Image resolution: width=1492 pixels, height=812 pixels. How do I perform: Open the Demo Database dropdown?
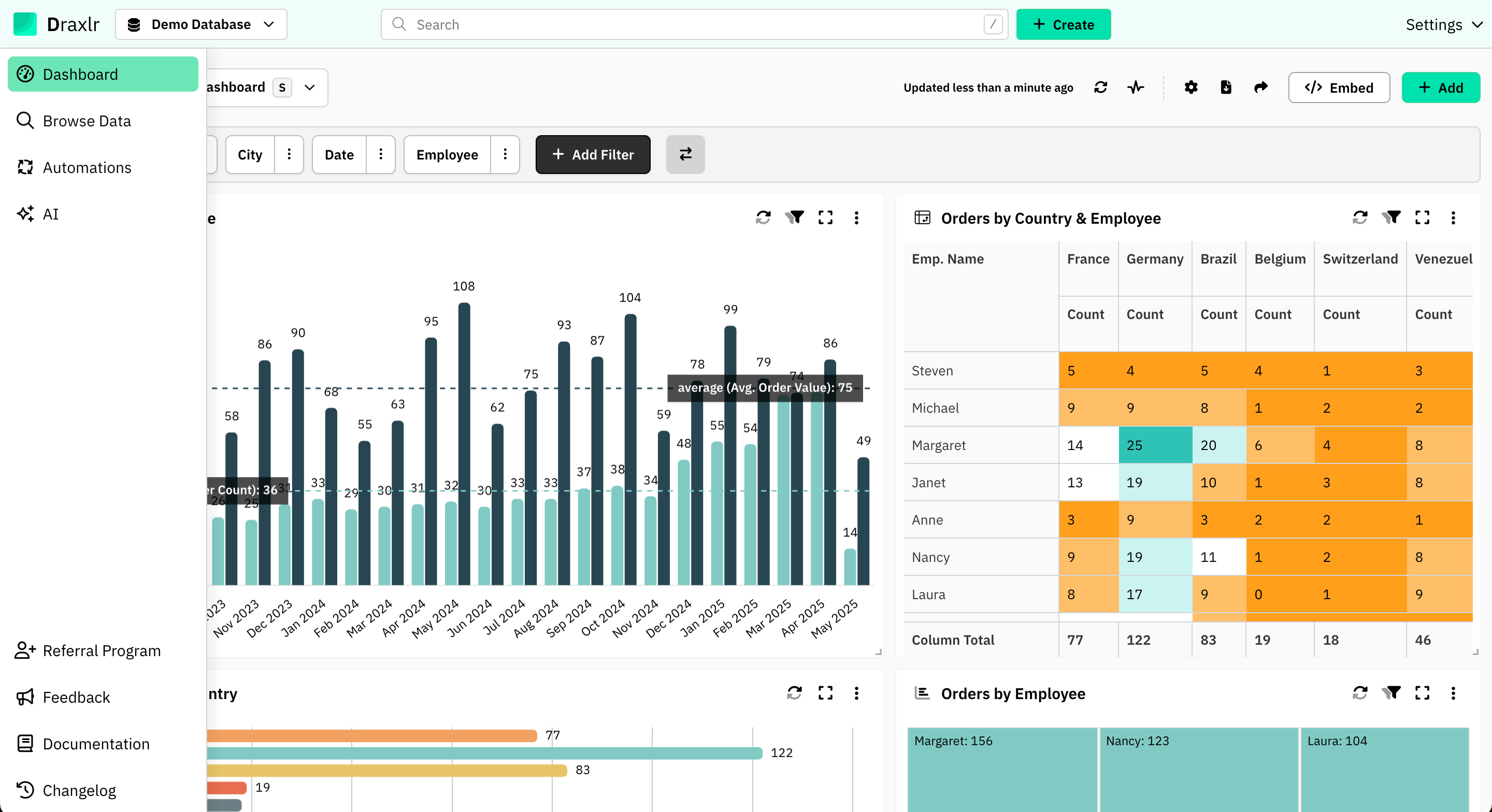[201, 24]
